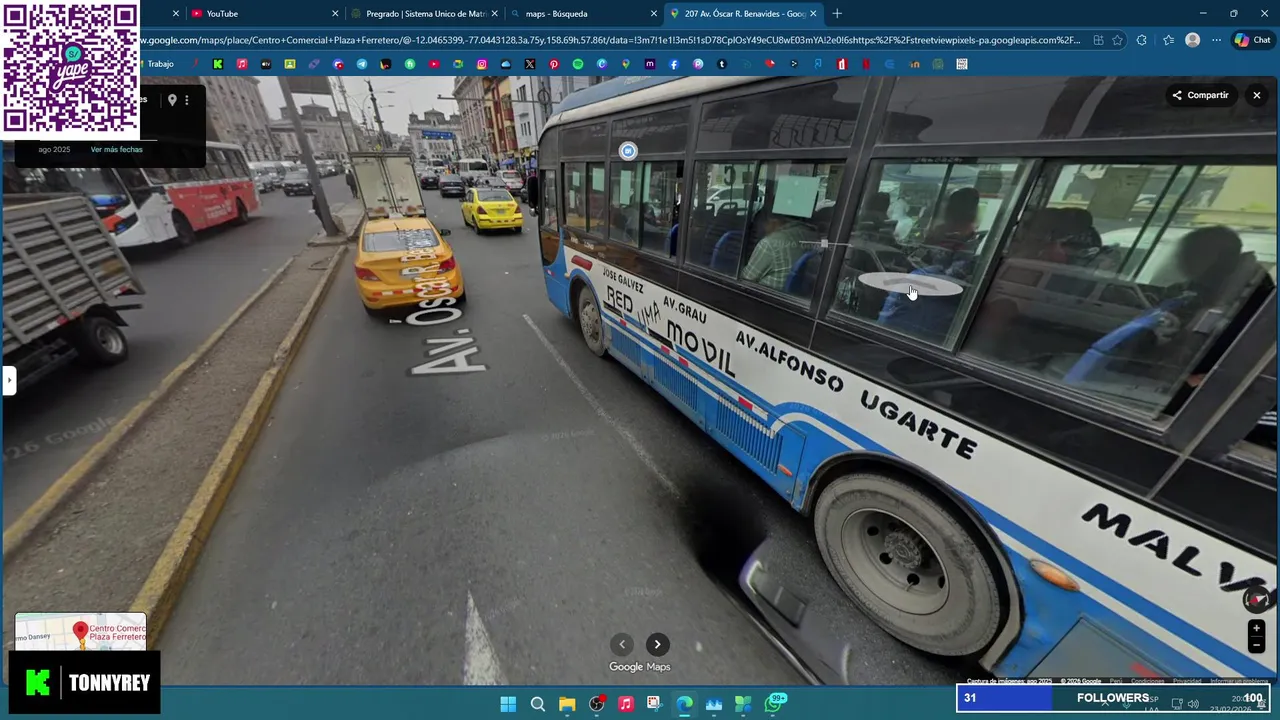Open the Netflix bookmark
The image size is (1280, 720).
pos(866,64)
